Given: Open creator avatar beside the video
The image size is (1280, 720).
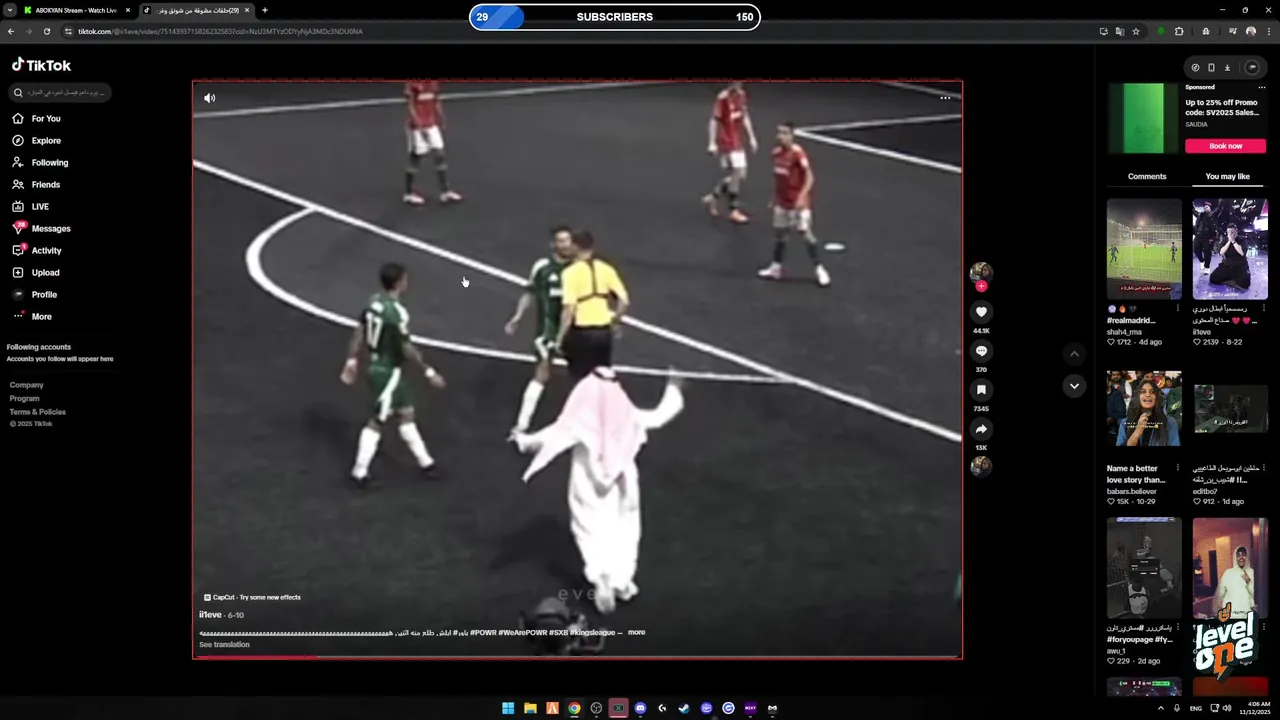Looking at the screenshot, I should coord(981,272).
